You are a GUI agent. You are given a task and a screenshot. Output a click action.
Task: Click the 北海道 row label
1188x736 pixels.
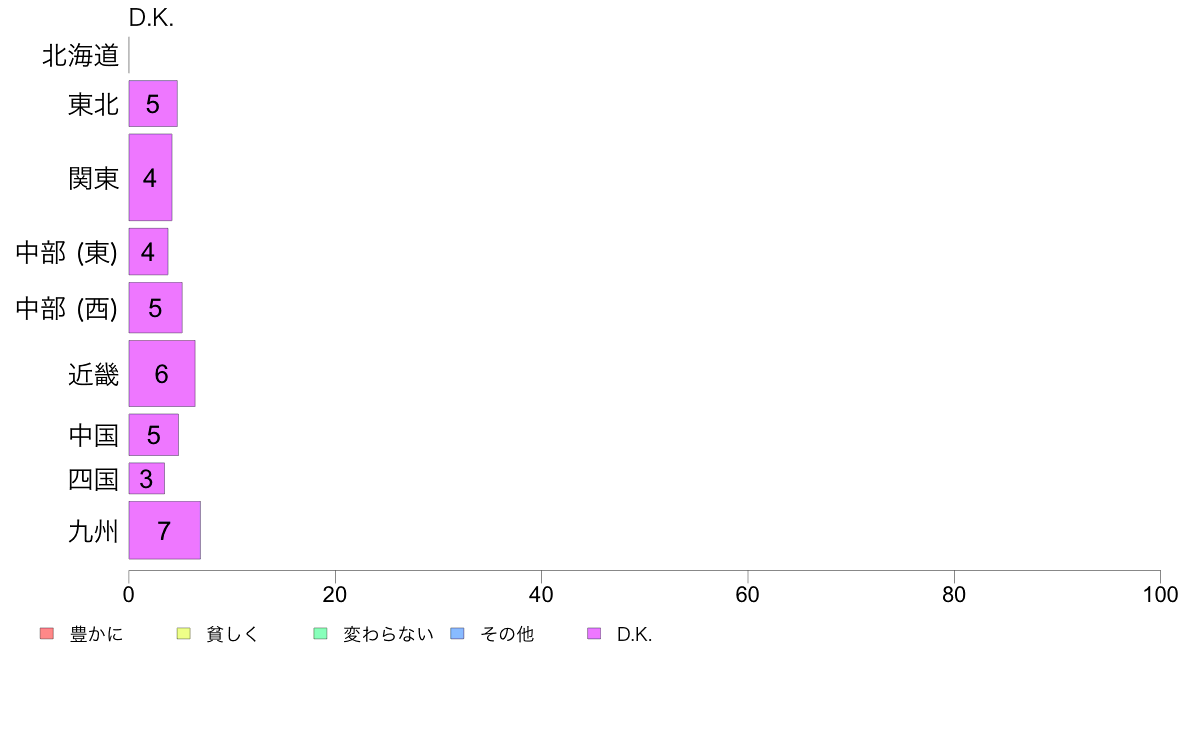tap(80, 55)
